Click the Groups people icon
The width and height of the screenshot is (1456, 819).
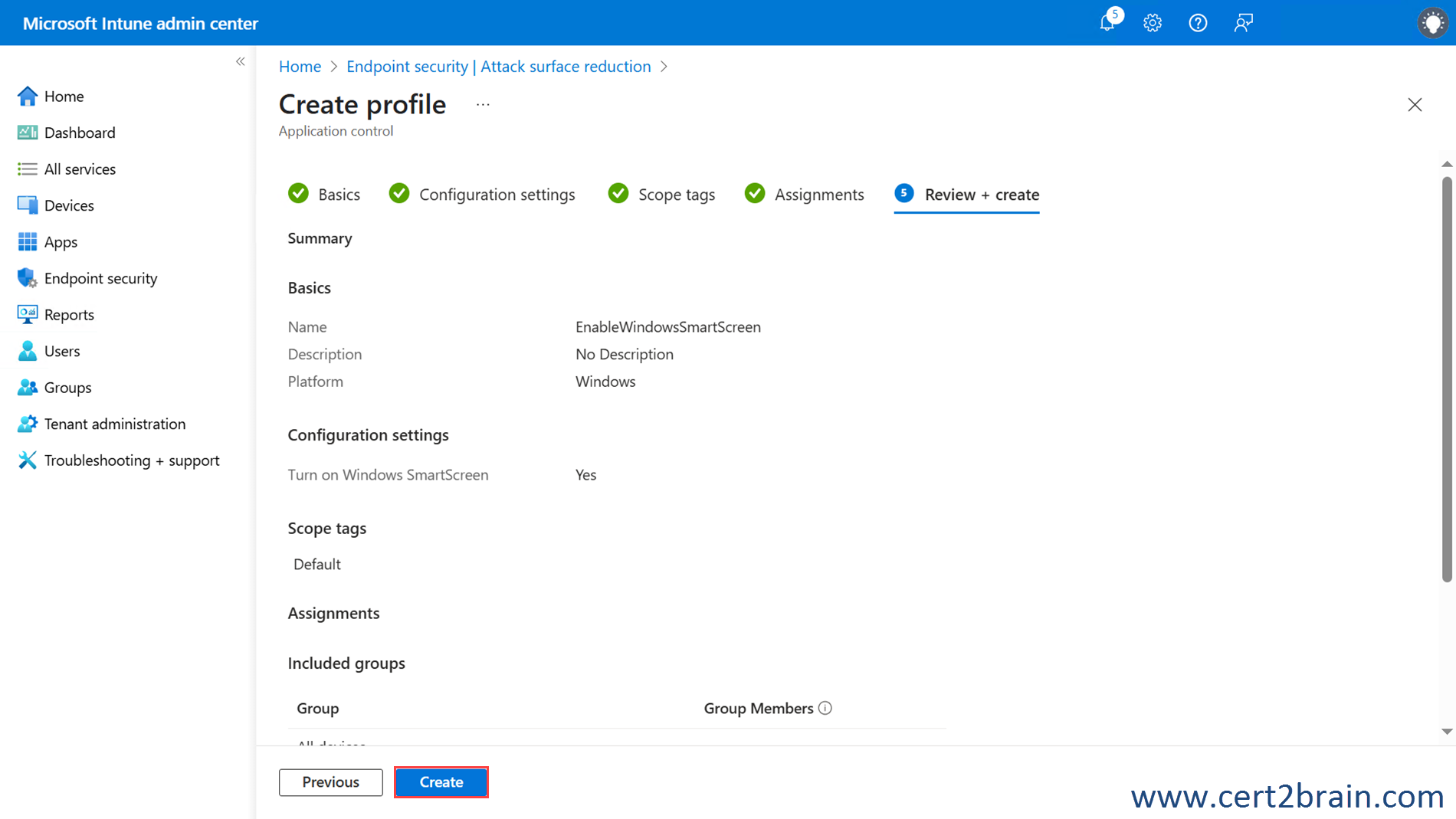click(28, 388)
